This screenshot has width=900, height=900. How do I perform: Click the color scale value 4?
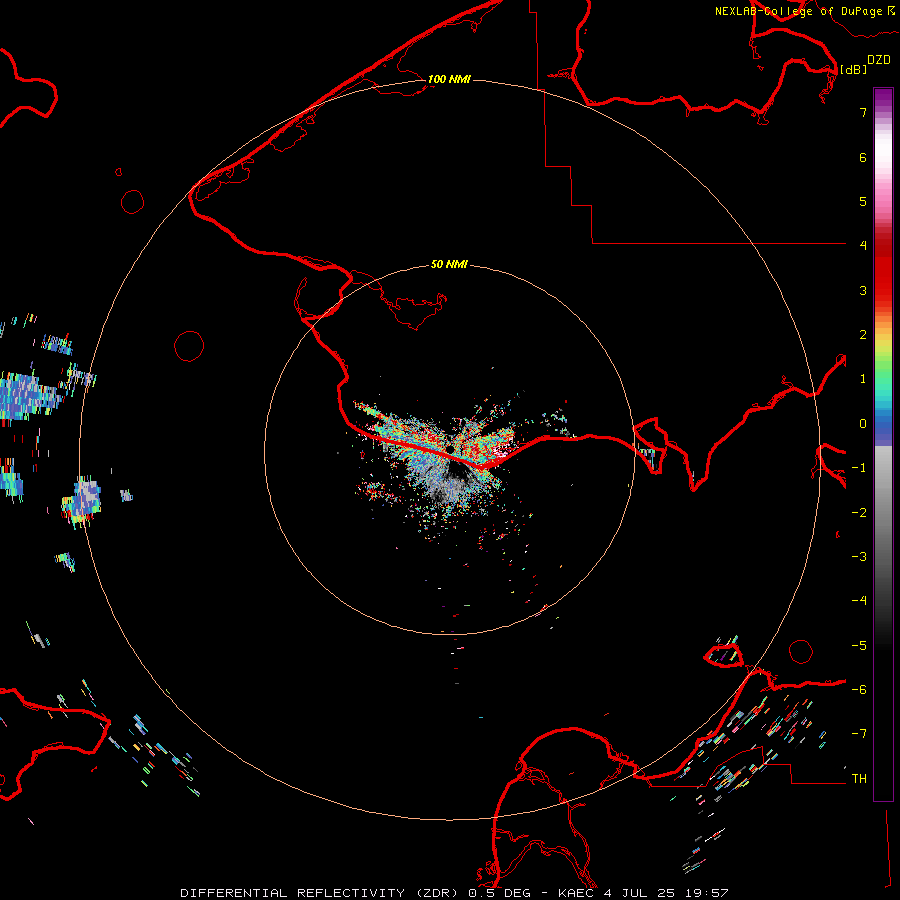click(x=863, y=246)
